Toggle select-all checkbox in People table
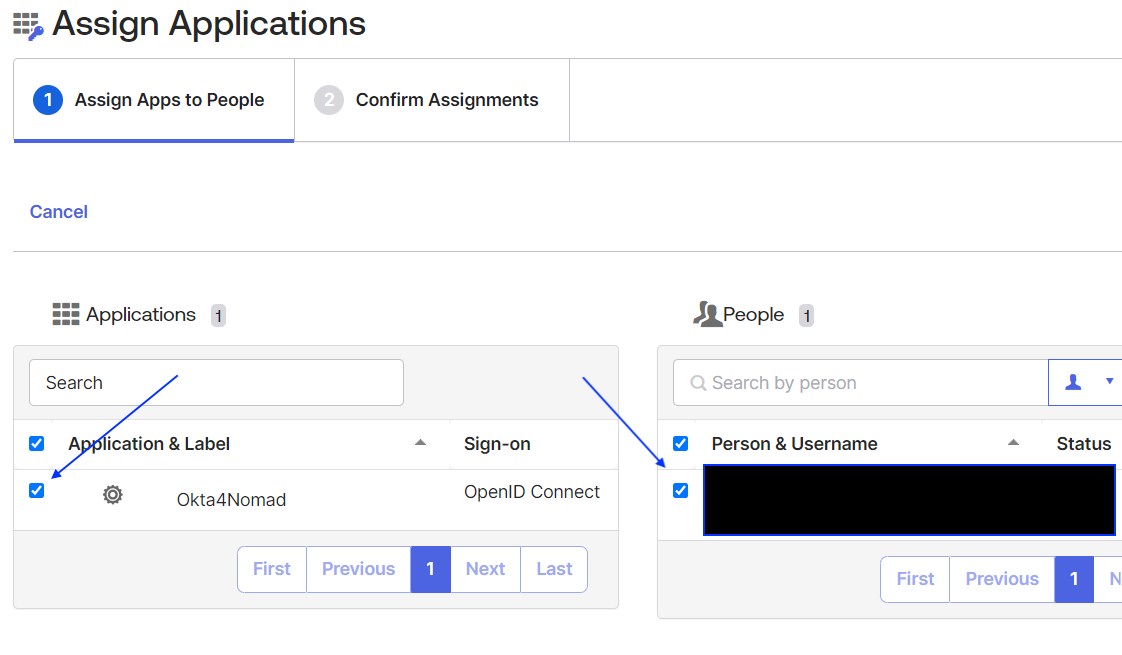This screenshot has width=1122, height=655. point(681,443)
